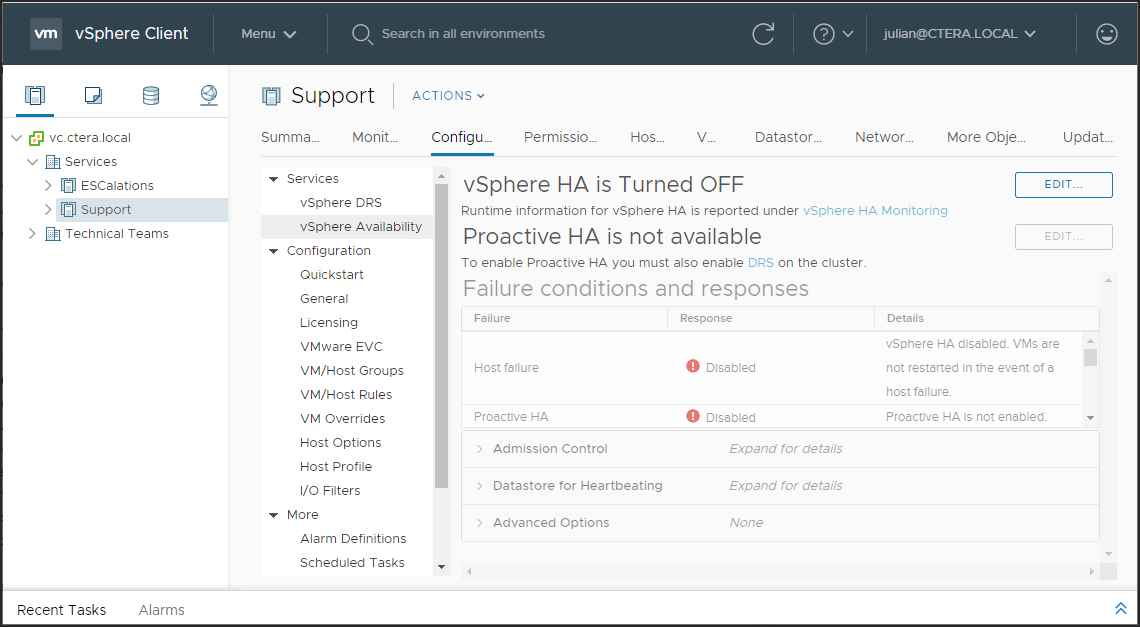Image resolution: width=1140 pixels, height=627 pixels.
Task: Open the Datastores tab
Action: (788, 137)
